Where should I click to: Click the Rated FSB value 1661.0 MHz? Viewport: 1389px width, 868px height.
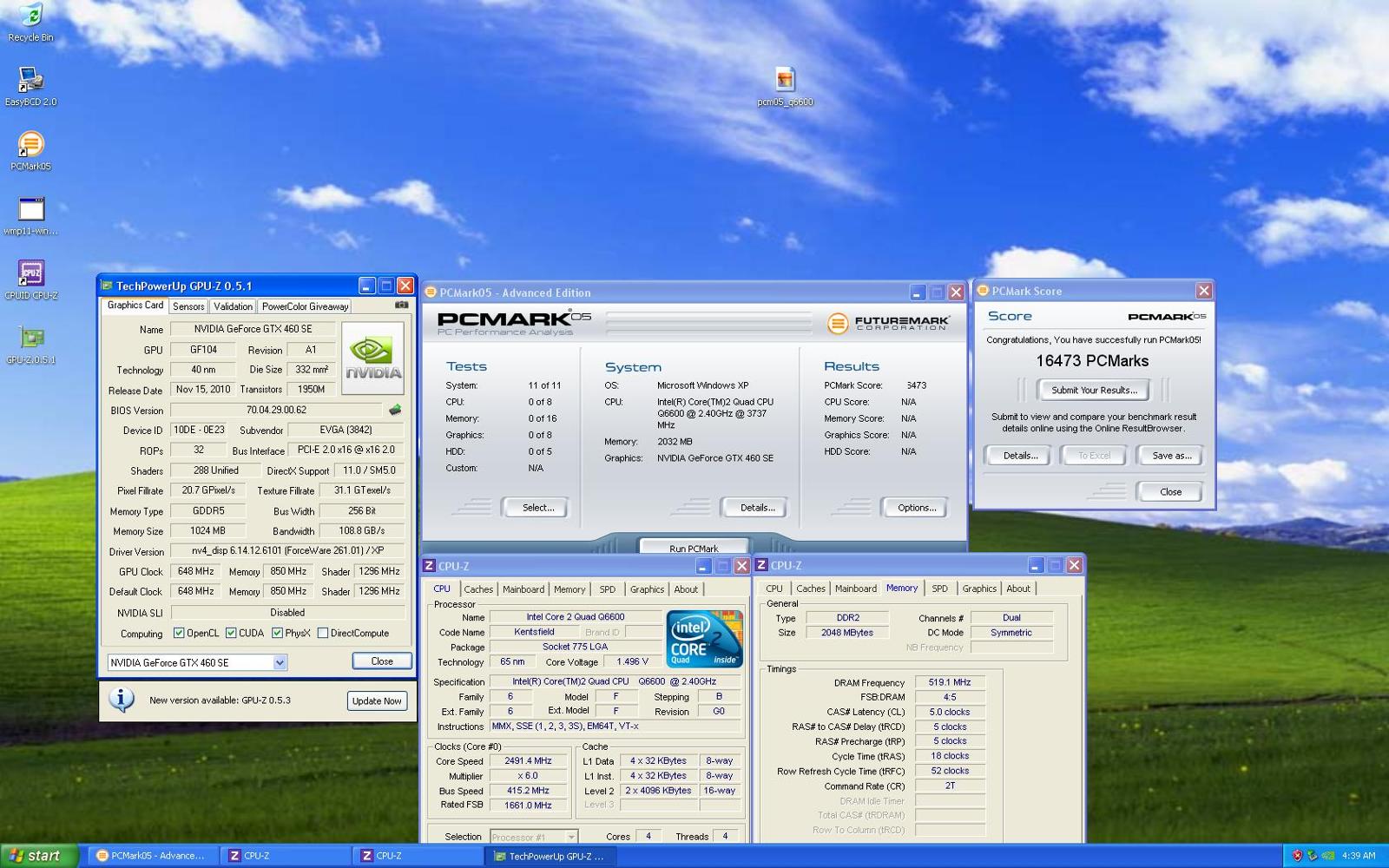528,806
